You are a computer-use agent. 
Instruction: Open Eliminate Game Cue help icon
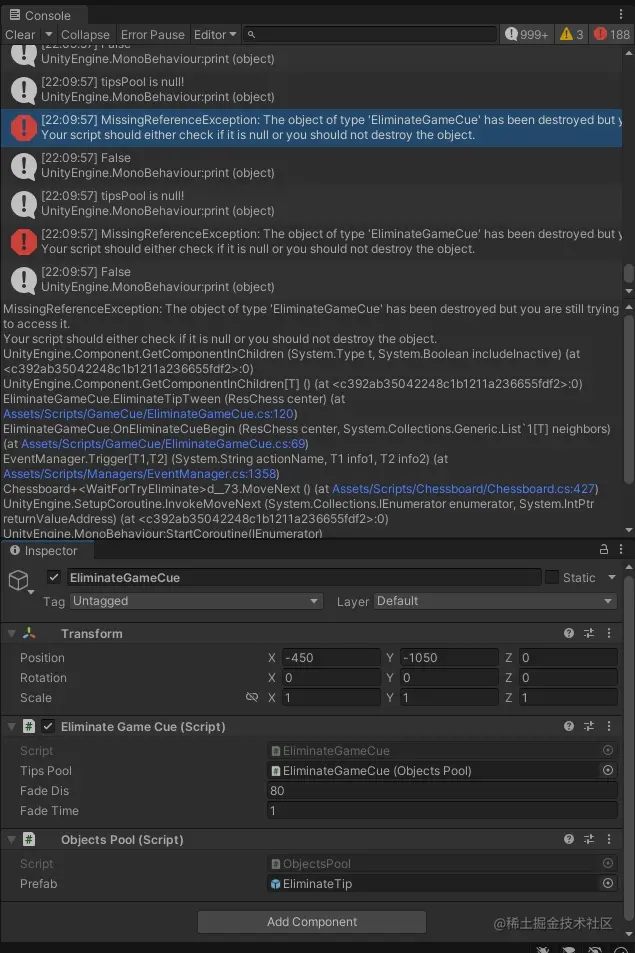coord(569,726)
